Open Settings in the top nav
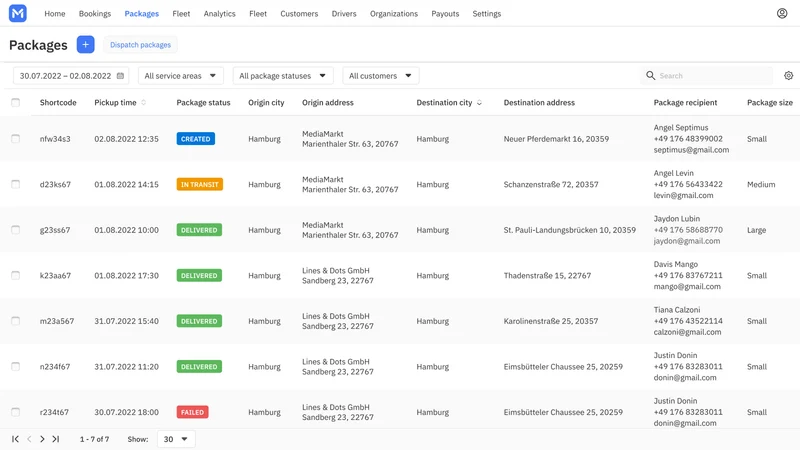Screen dimensions: 800x450 (x=487, y=14)
